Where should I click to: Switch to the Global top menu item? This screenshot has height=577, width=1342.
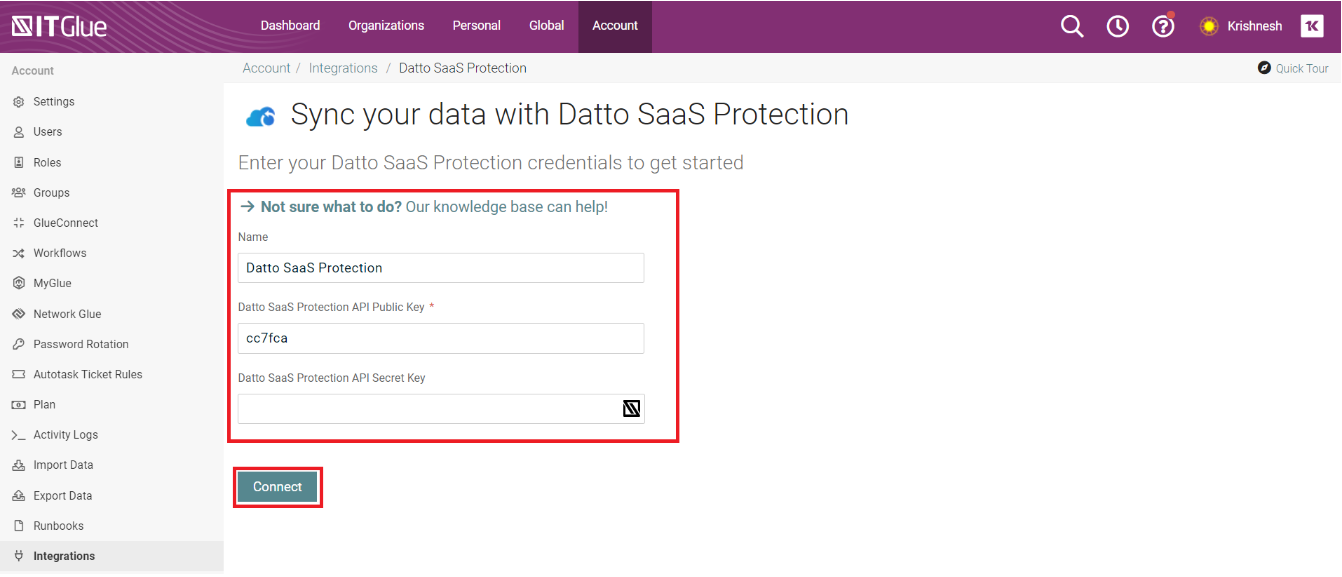click(x=546, y=26)
